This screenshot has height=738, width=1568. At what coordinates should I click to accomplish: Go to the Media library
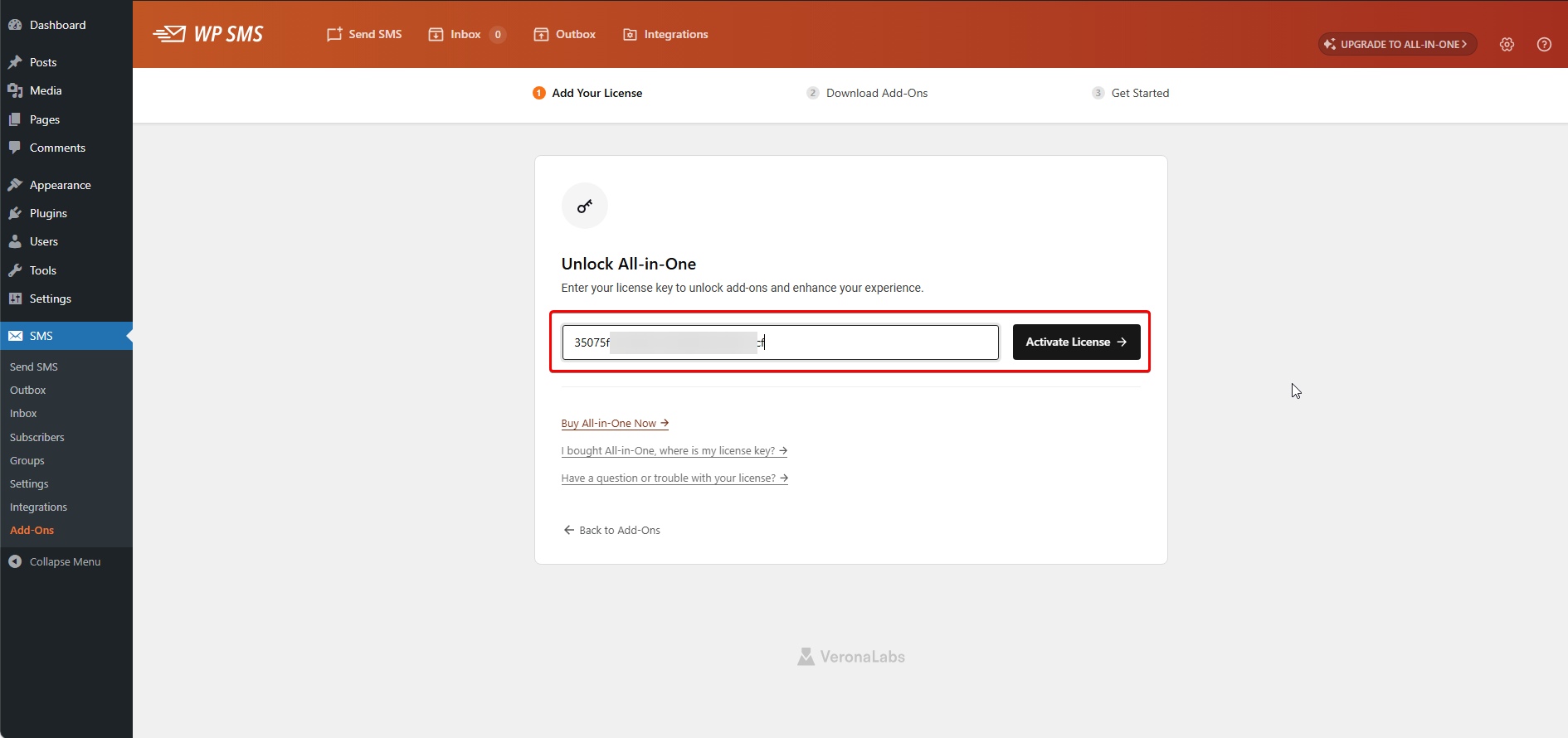coord(66,90)
